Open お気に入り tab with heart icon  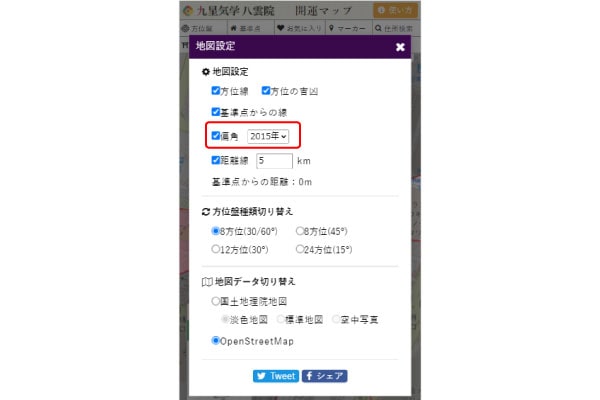click(299, 28)
